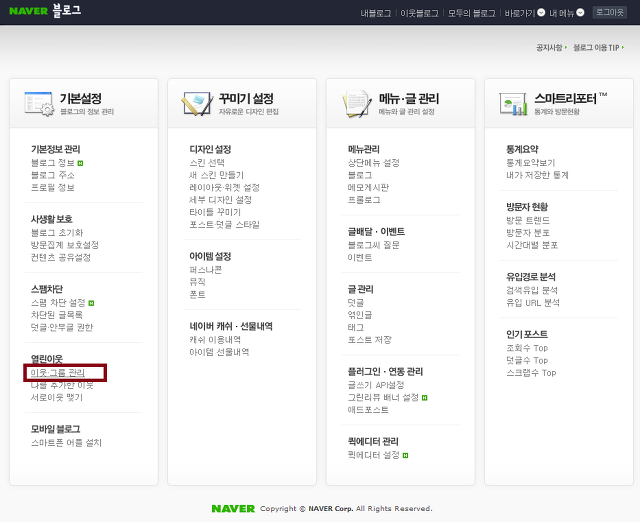This screenshot has width=640, height=522.
Task: Open 퀵에디터 설정
Action: (x=373, y=455)
